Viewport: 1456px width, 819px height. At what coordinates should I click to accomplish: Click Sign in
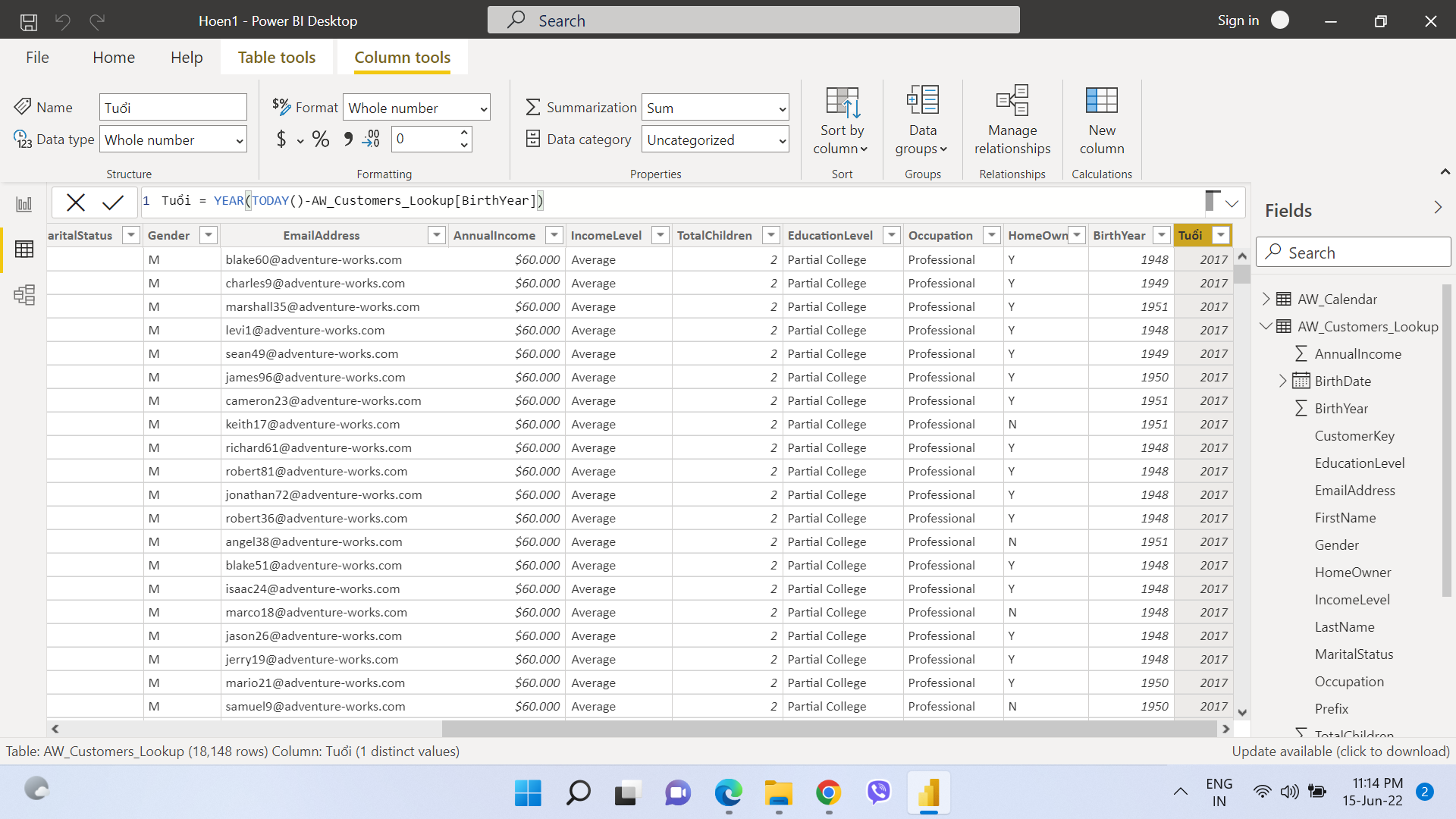1238,20
